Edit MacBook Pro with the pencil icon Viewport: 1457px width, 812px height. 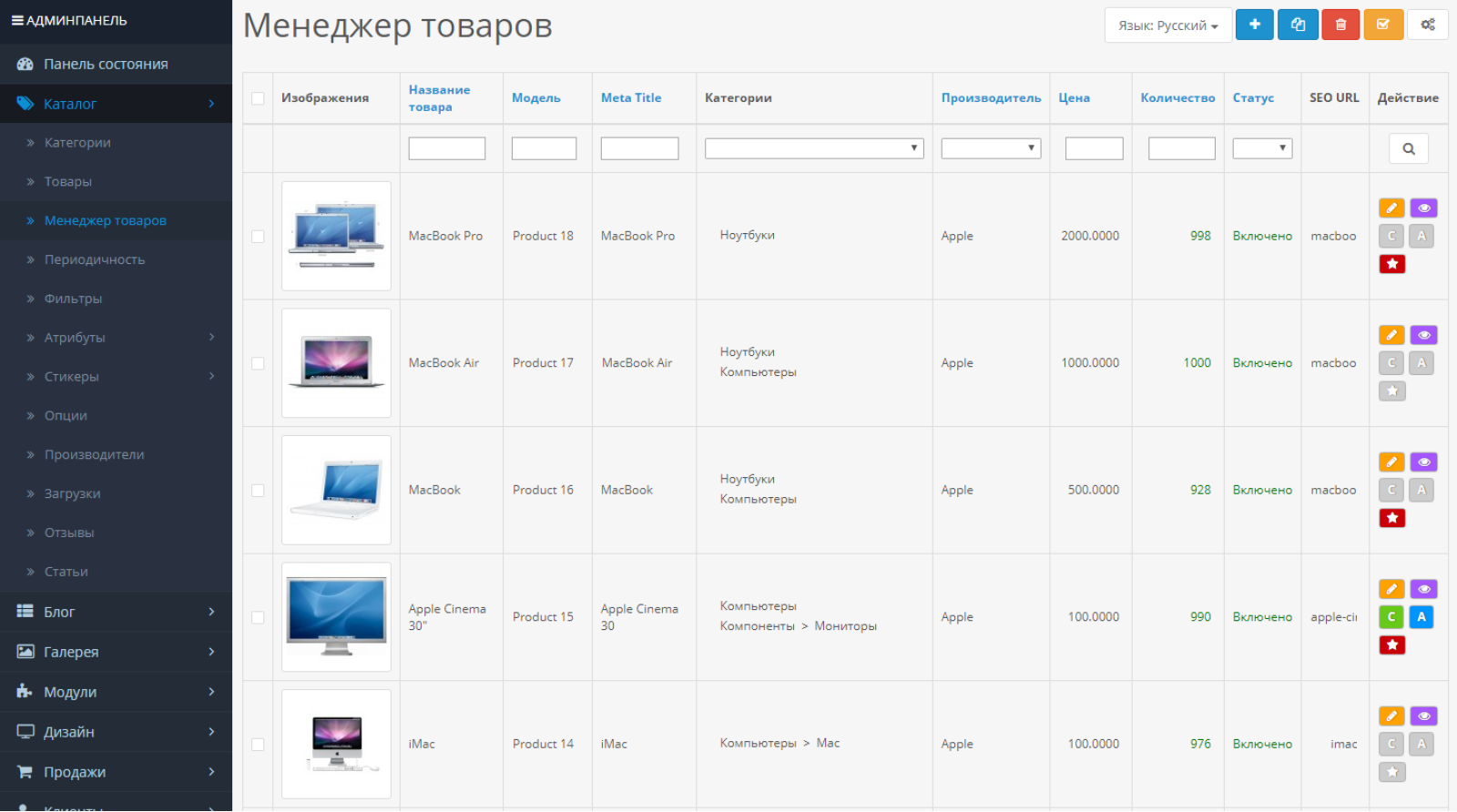1391,208
